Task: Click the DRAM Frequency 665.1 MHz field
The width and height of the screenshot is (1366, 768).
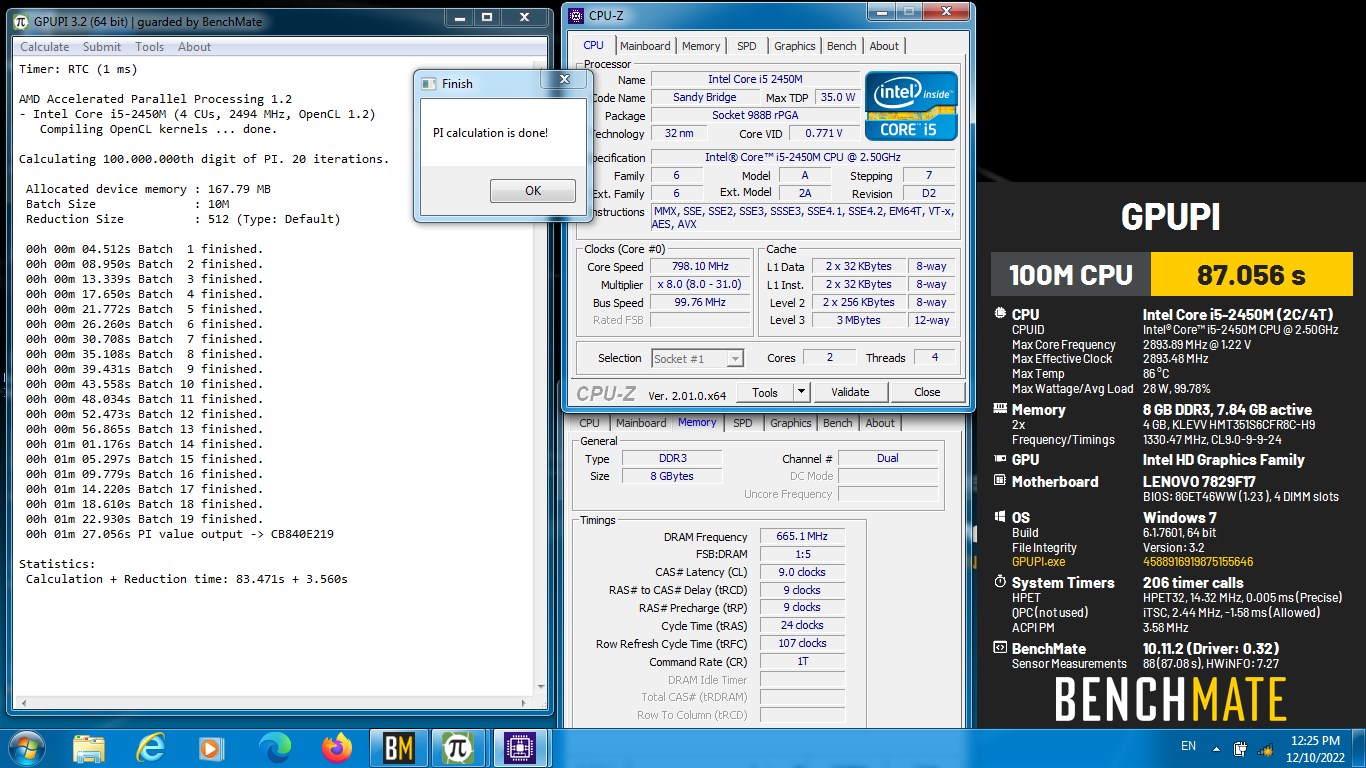Action: coord(802,537)
